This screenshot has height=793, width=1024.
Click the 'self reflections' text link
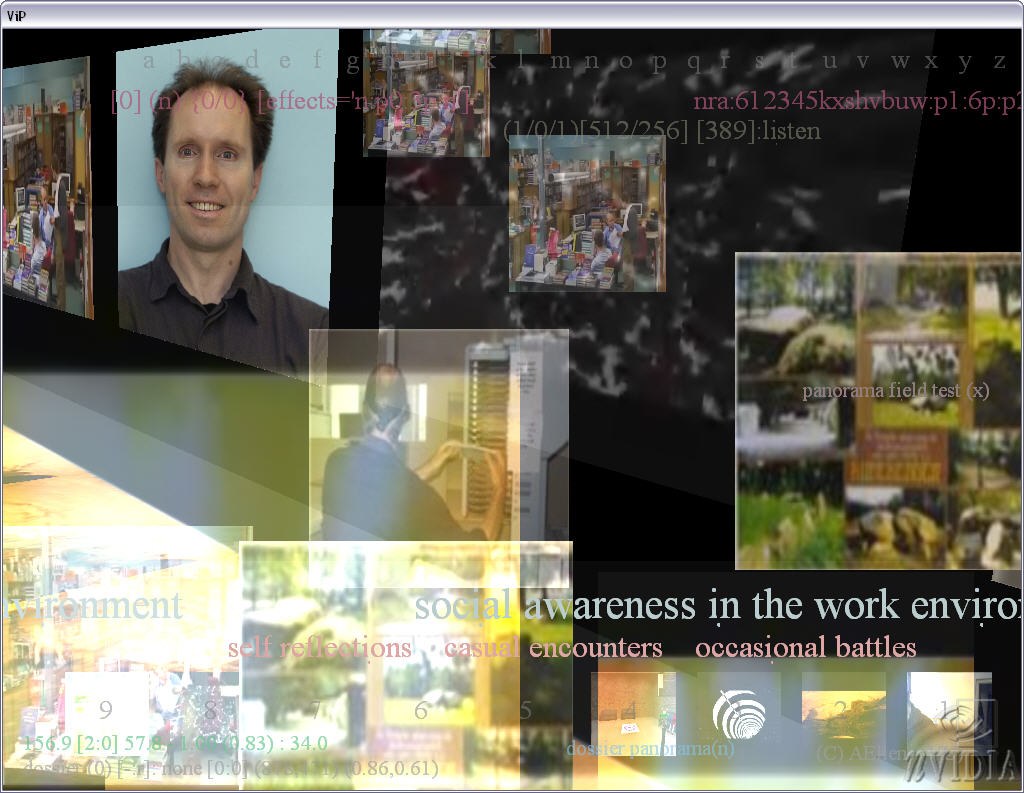point(319,648)
